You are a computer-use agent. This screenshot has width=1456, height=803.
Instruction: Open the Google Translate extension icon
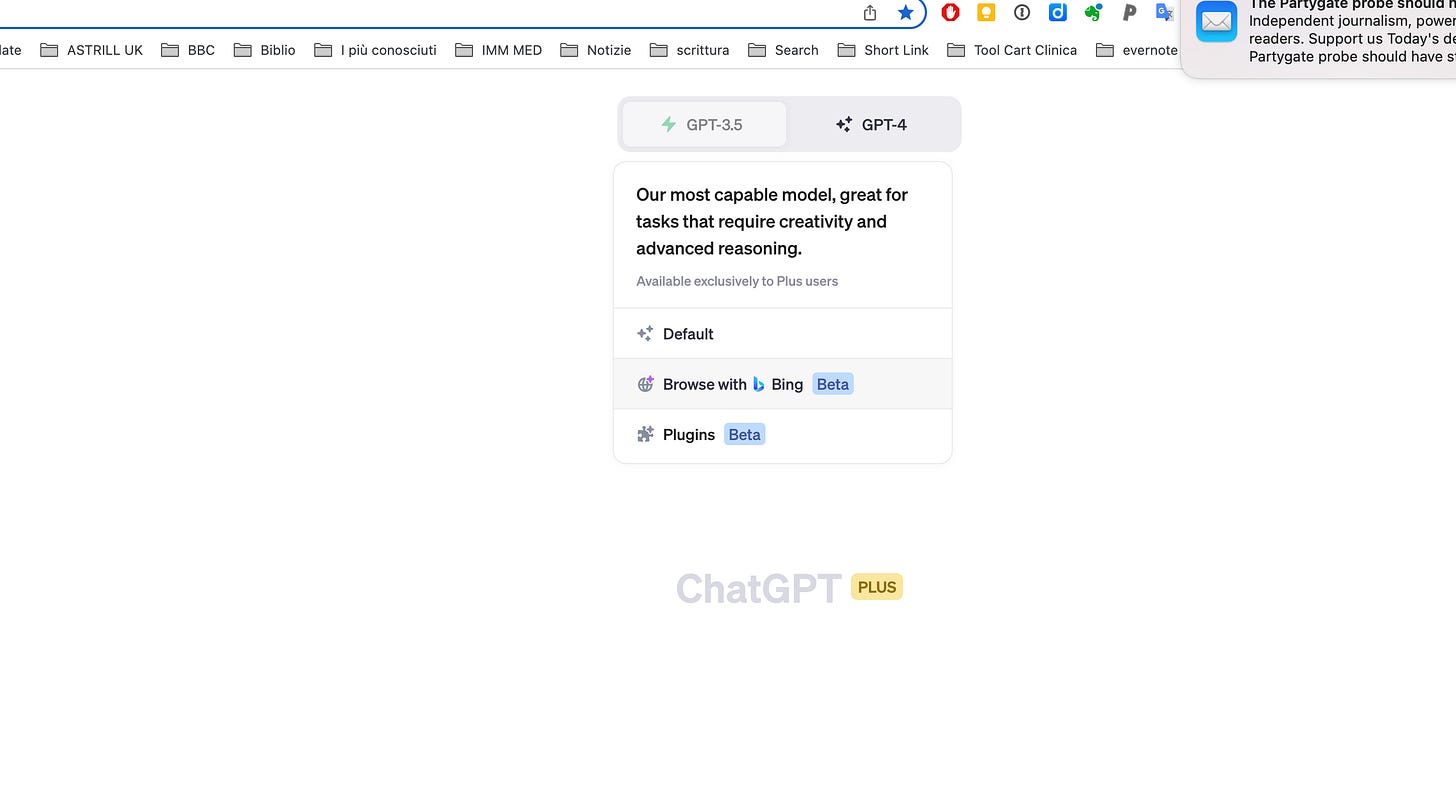[x=1165, y=12]
